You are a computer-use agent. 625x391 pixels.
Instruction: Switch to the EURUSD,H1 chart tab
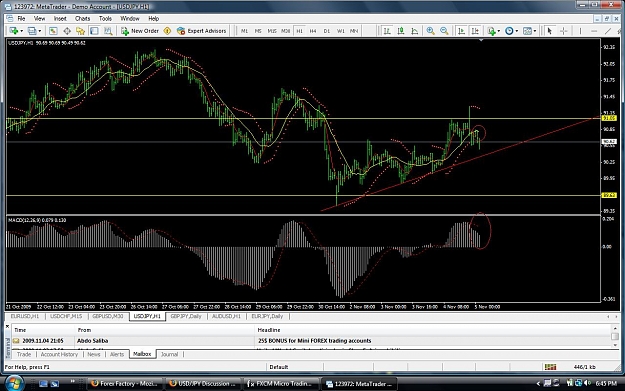point(25,316)
